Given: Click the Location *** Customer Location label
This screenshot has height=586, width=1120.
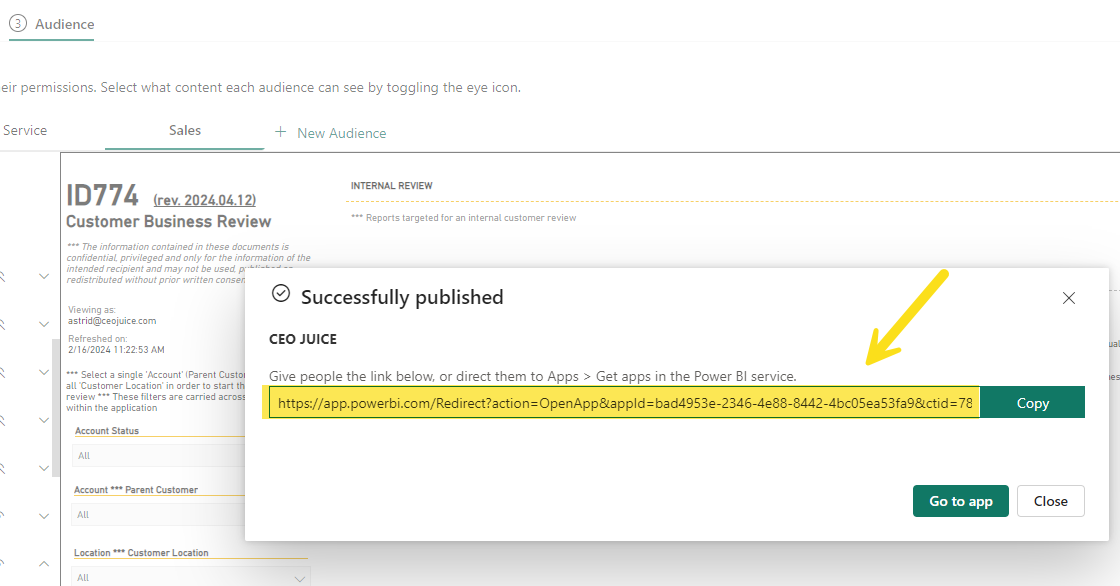Looking at the screenshot, I should coord(141,553).
